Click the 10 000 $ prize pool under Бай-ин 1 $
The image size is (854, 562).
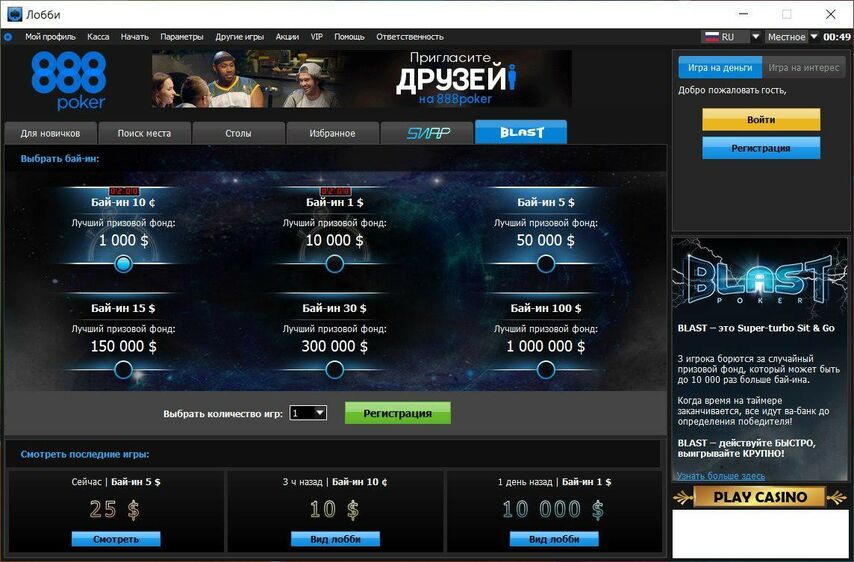coord(334,240)
